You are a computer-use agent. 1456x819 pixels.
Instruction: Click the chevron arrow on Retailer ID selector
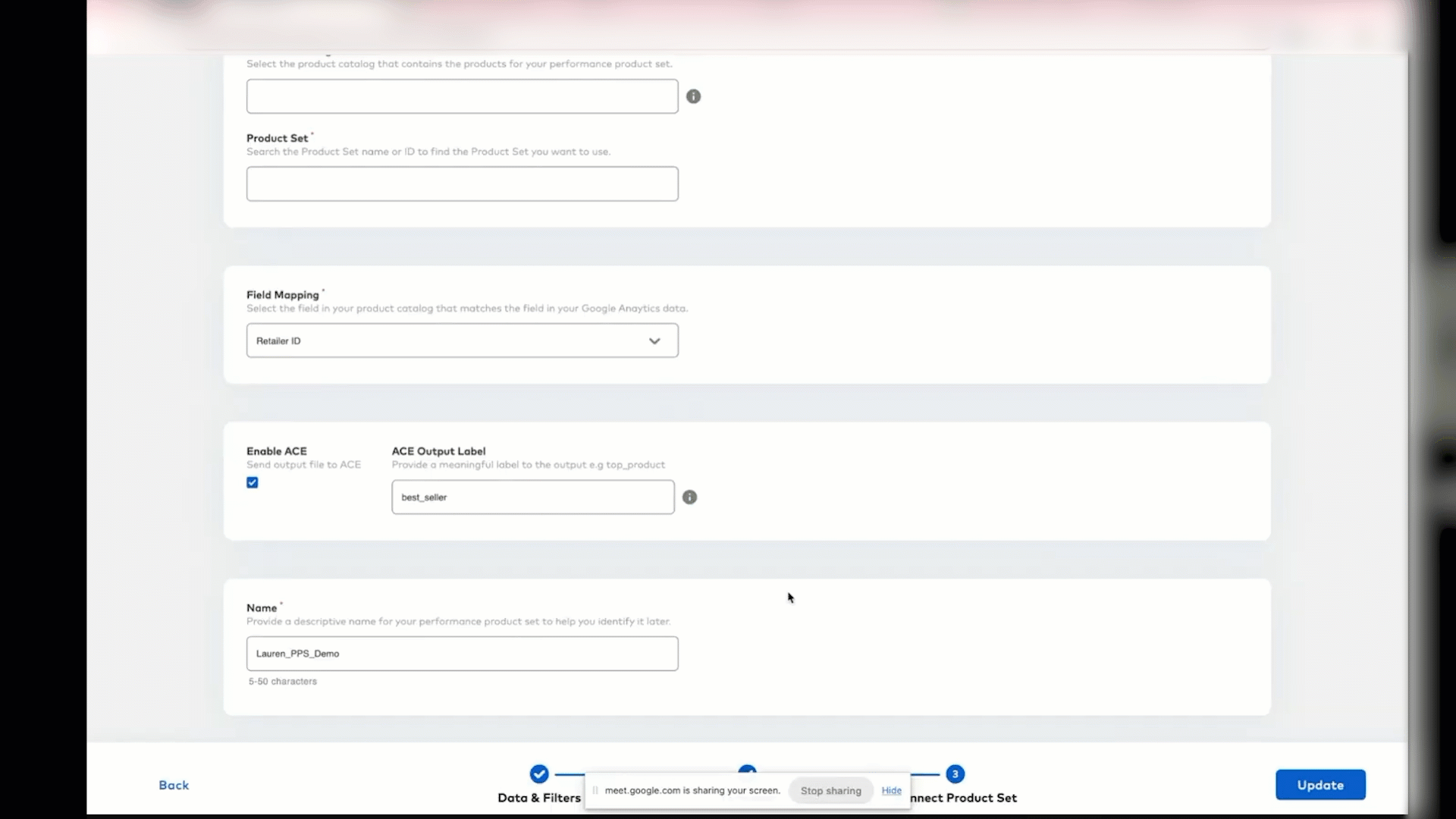[654, 340]
